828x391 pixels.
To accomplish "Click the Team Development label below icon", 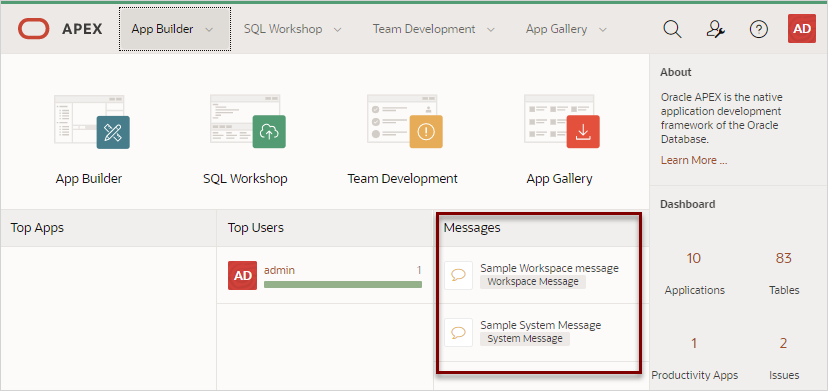I will coord(402,179).
